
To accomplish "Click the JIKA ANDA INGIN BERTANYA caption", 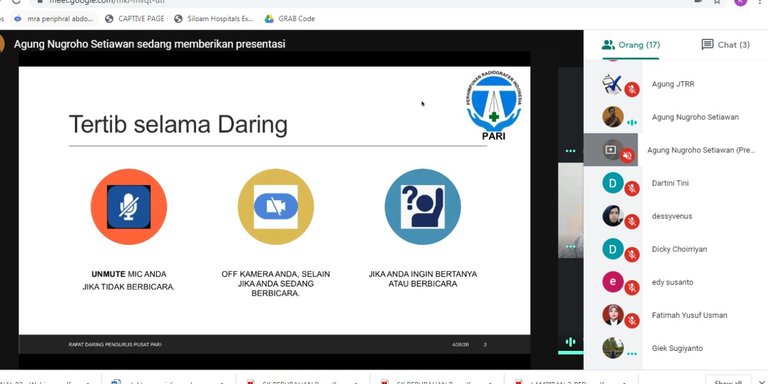I will (x=423, y=279).
